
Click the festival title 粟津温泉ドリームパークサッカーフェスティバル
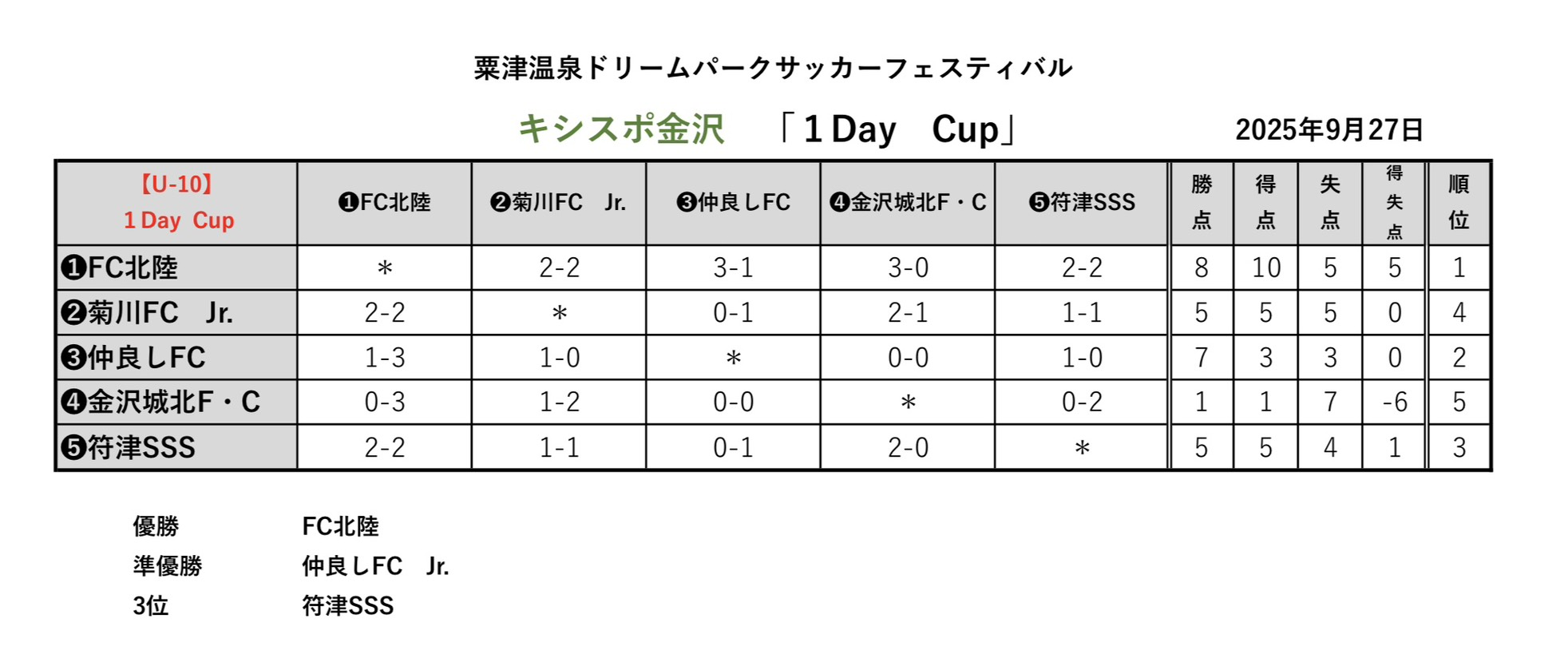point(773,69)
